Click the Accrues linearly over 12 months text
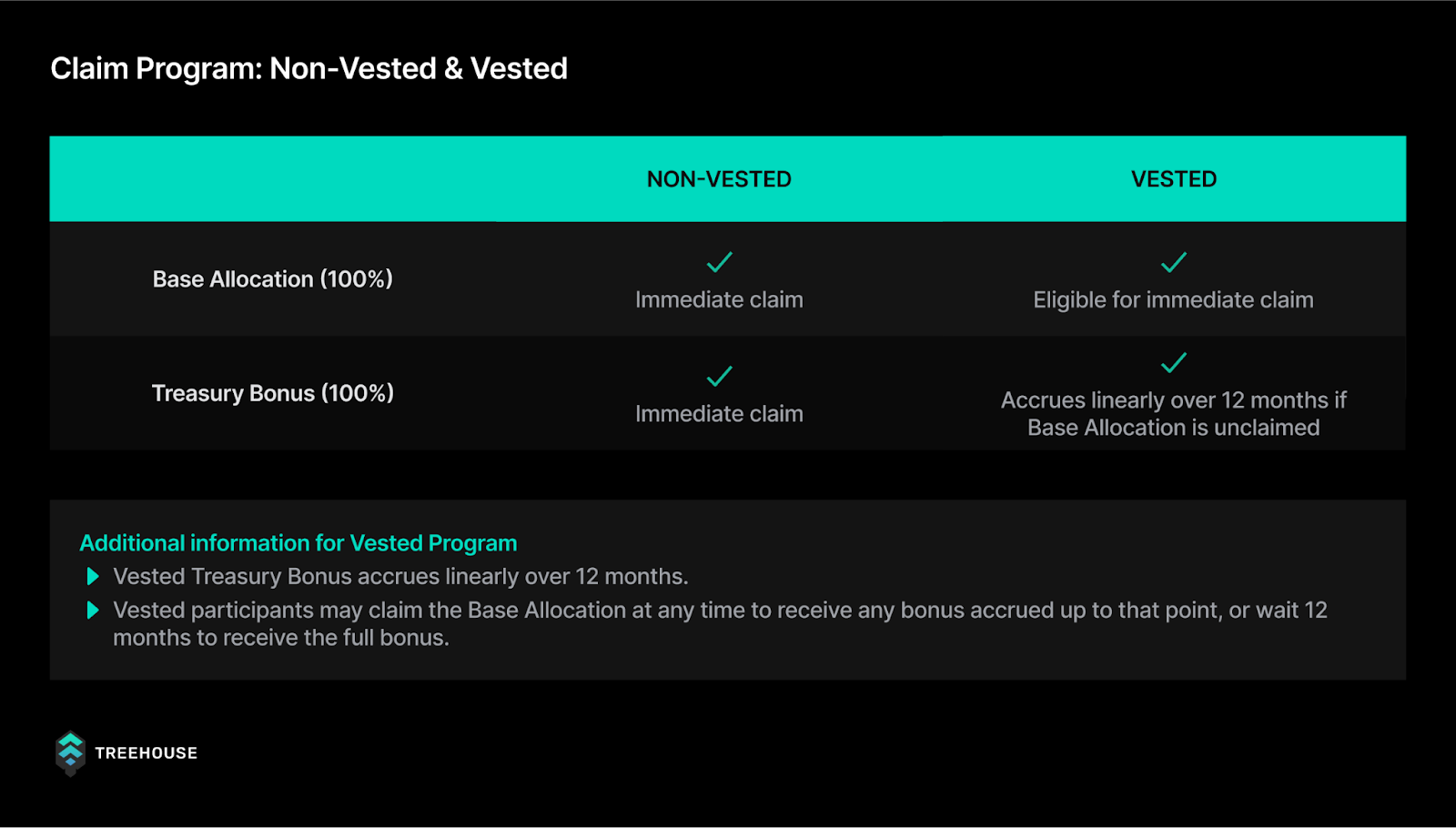Image resolution: width=1456 pixels, height=828 pixels. [1173, 414]
